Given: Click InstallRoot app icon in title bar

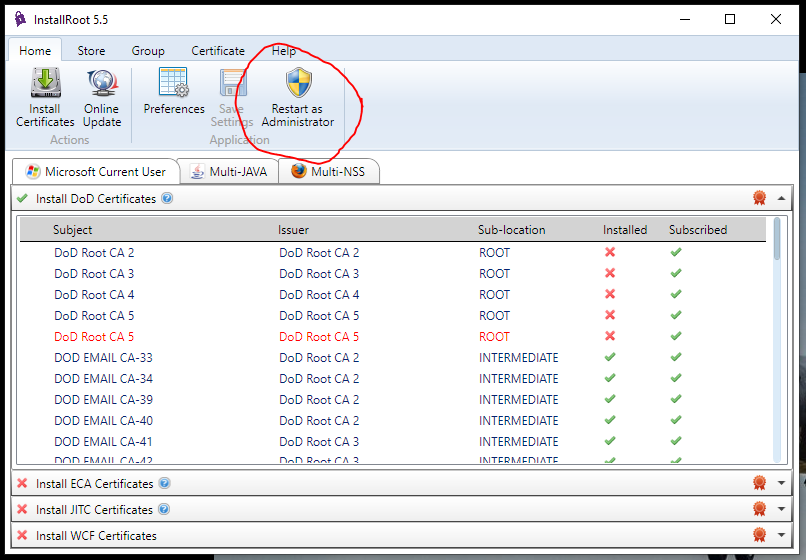Looking at the screenshot, I should tap(20, 20).
